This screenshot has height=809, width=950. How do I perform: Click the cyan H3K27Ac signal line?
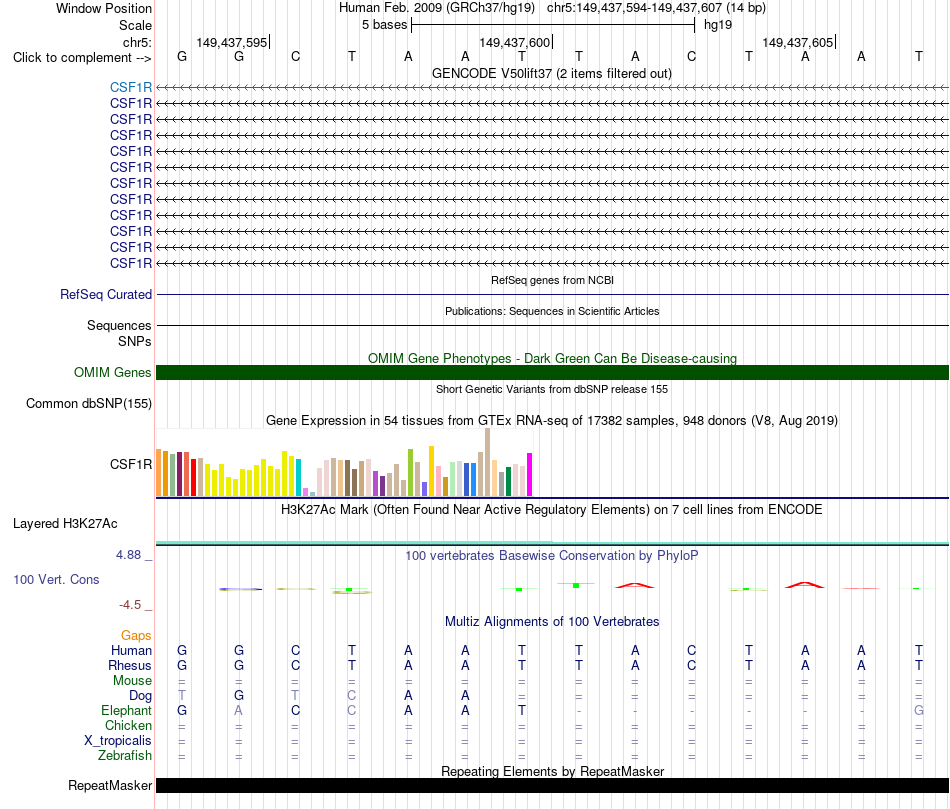[552, 542]
